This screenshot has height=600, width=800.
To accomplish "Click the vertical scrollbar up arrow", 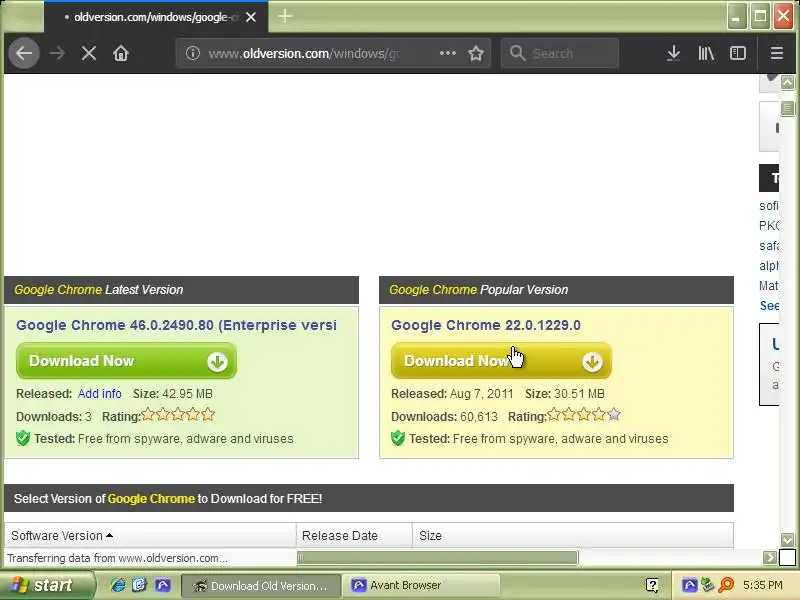I will (787, 82).
